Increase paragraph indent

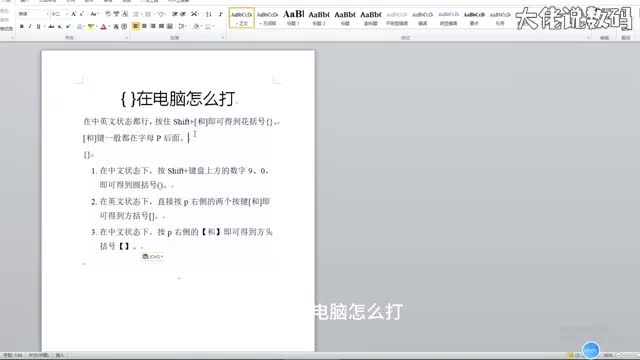183,14
